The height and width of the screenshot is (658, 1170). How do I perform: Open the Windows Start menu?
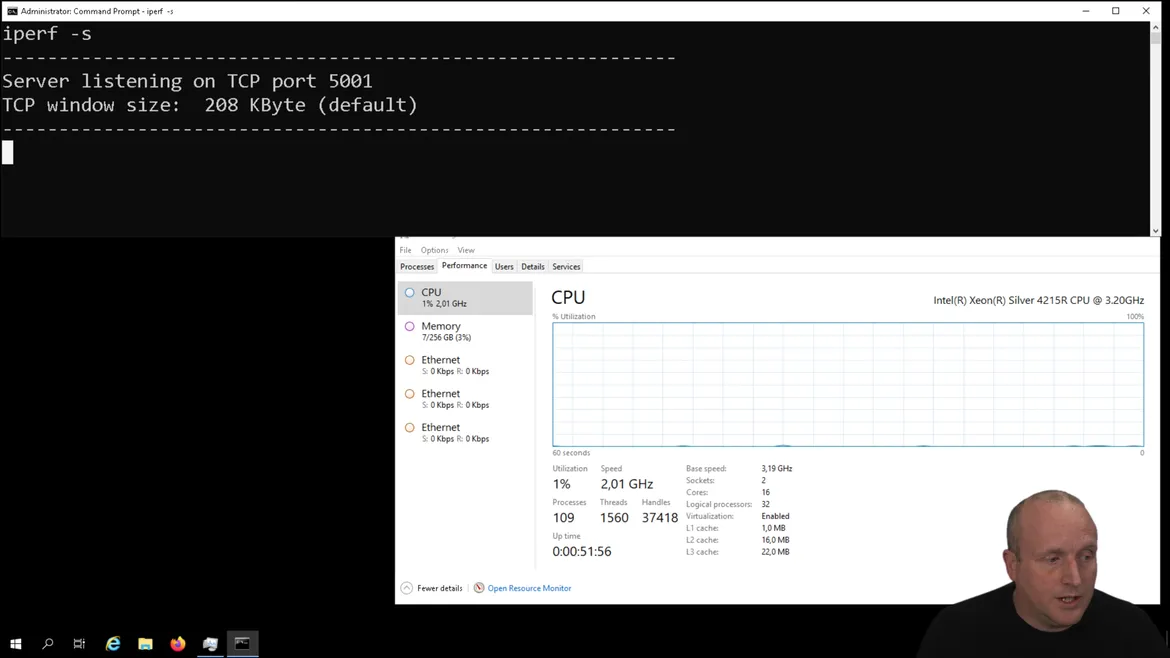point(15,644)
